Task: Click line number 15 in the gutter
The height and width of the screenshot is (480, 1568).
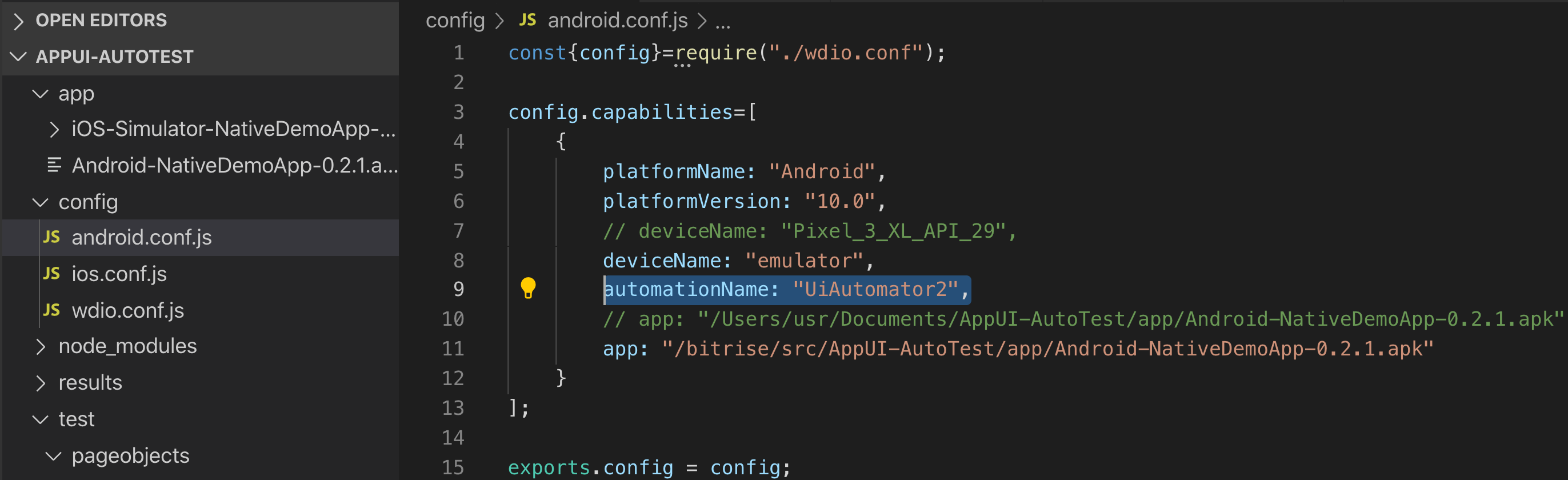Action: click(453, 468)
